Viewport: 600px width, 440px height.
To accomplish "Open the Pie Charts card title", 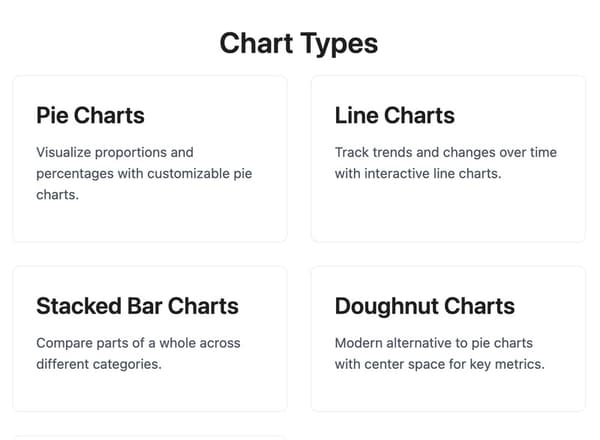I will pos(90,115).
